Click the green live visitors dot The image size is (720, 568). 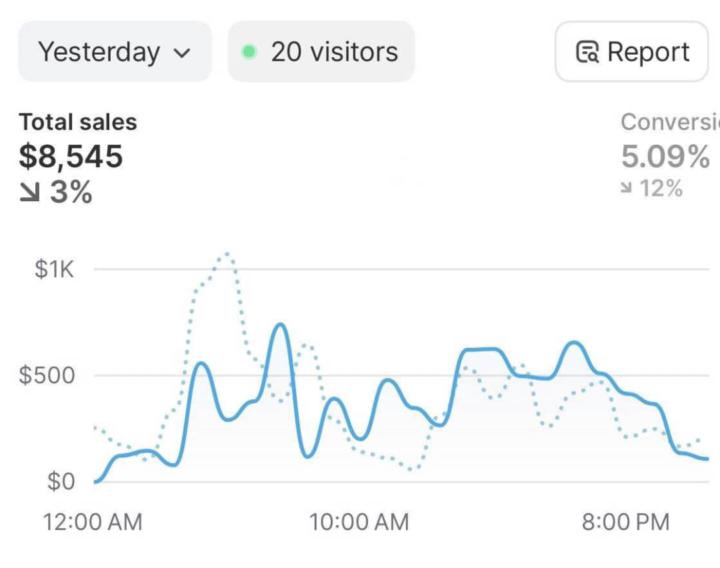[249, 51]
